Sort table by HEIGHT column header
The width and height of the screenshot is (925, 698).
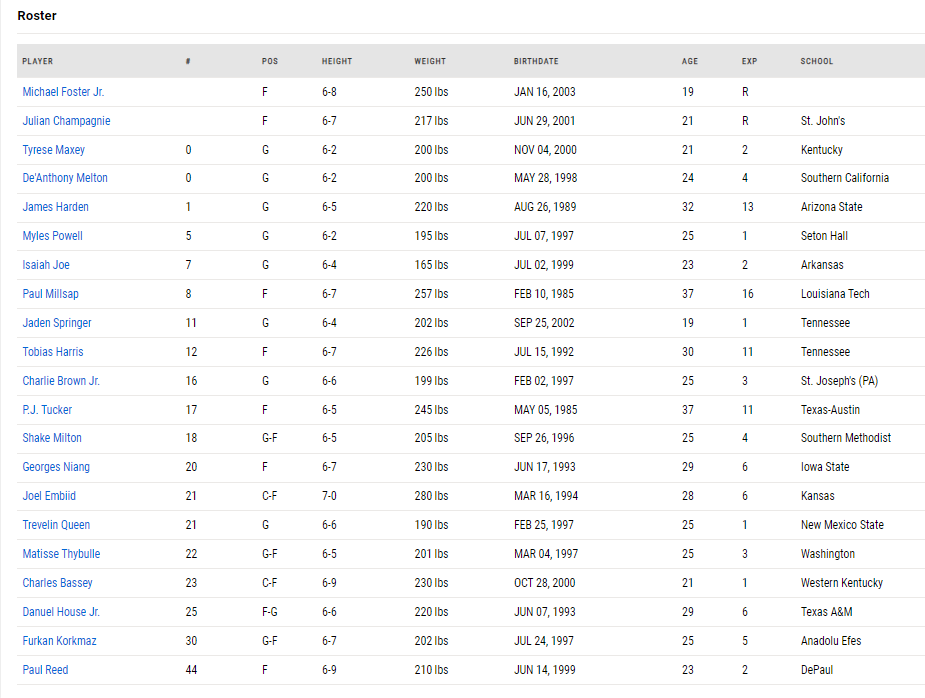pyautogui.click(x=337, y=61)
